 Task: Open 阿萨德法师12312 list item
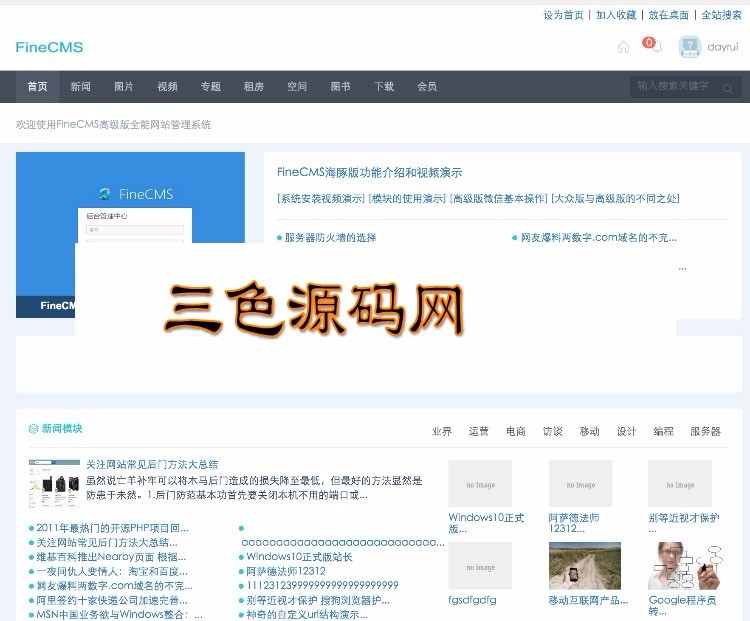[286, 571]
